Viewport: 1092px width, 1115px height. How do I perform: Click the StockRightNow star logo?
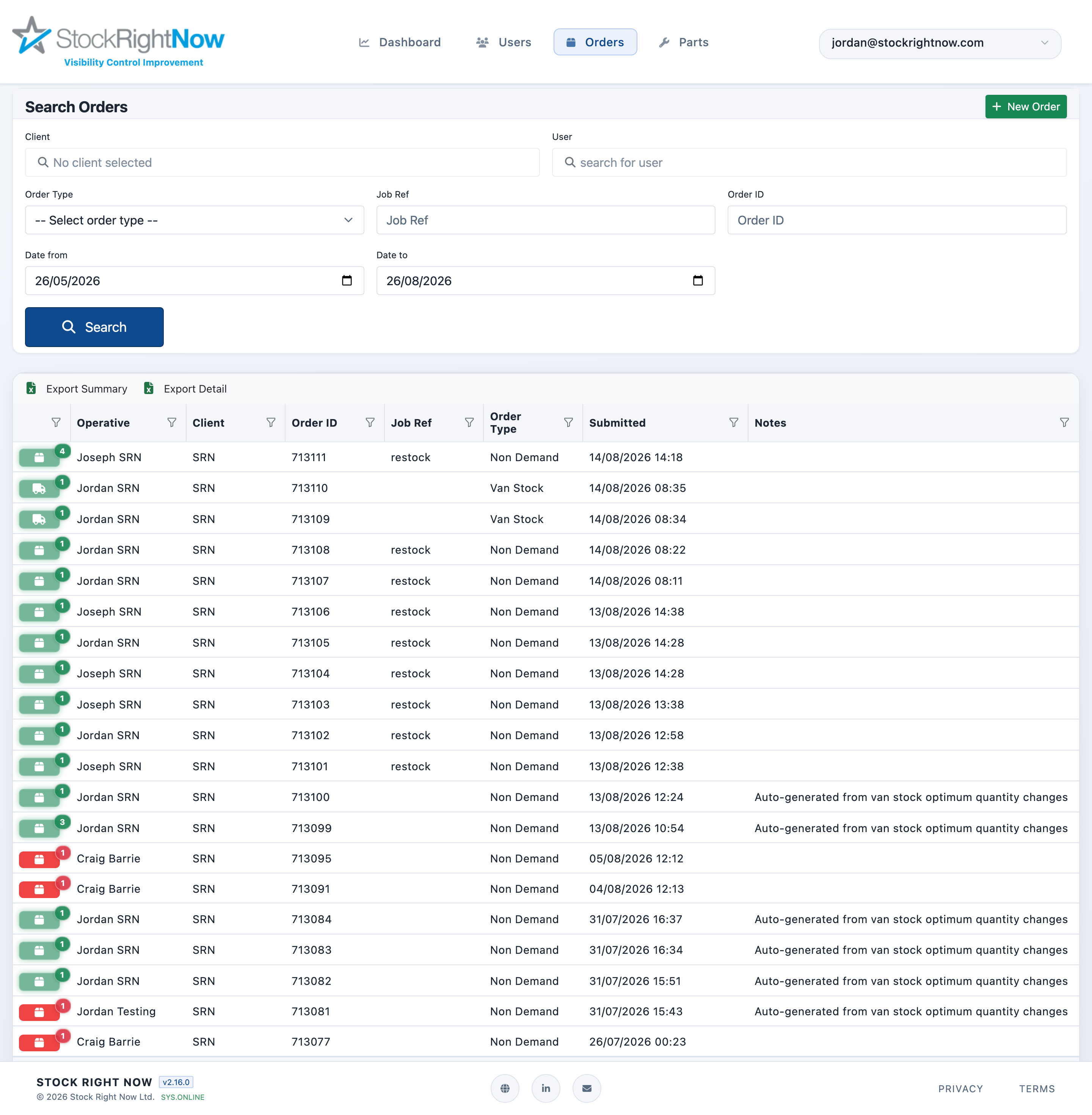[x=31, y=36]
